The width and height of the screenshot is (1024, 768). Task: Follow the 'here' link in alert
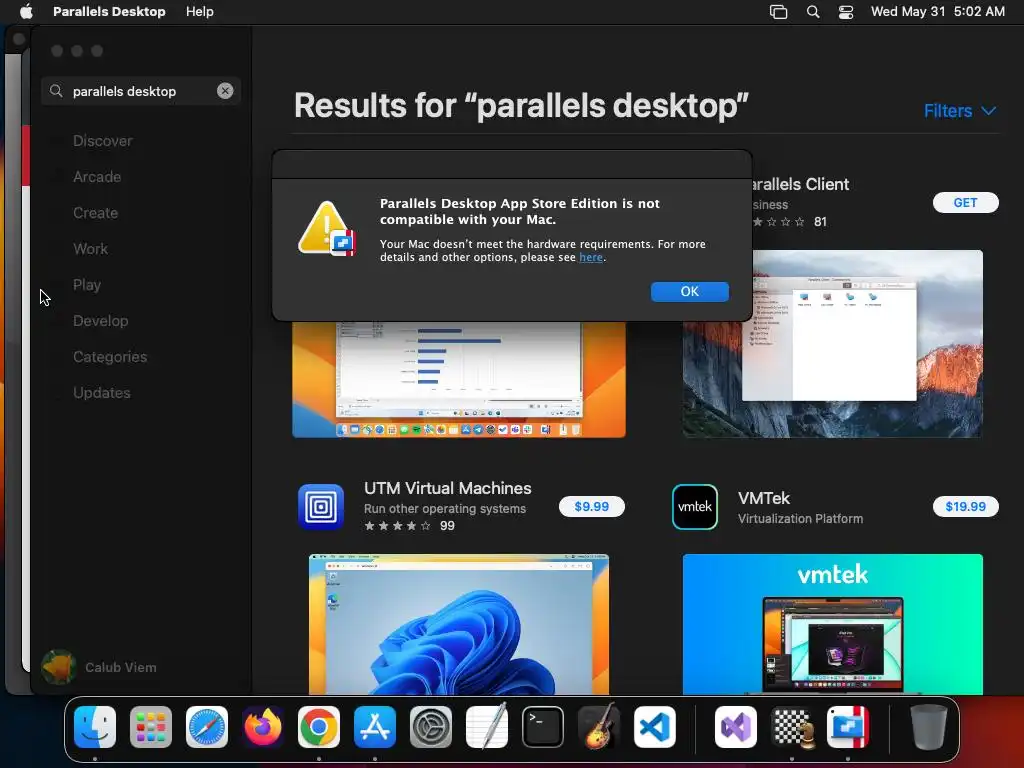coord(590,257)
